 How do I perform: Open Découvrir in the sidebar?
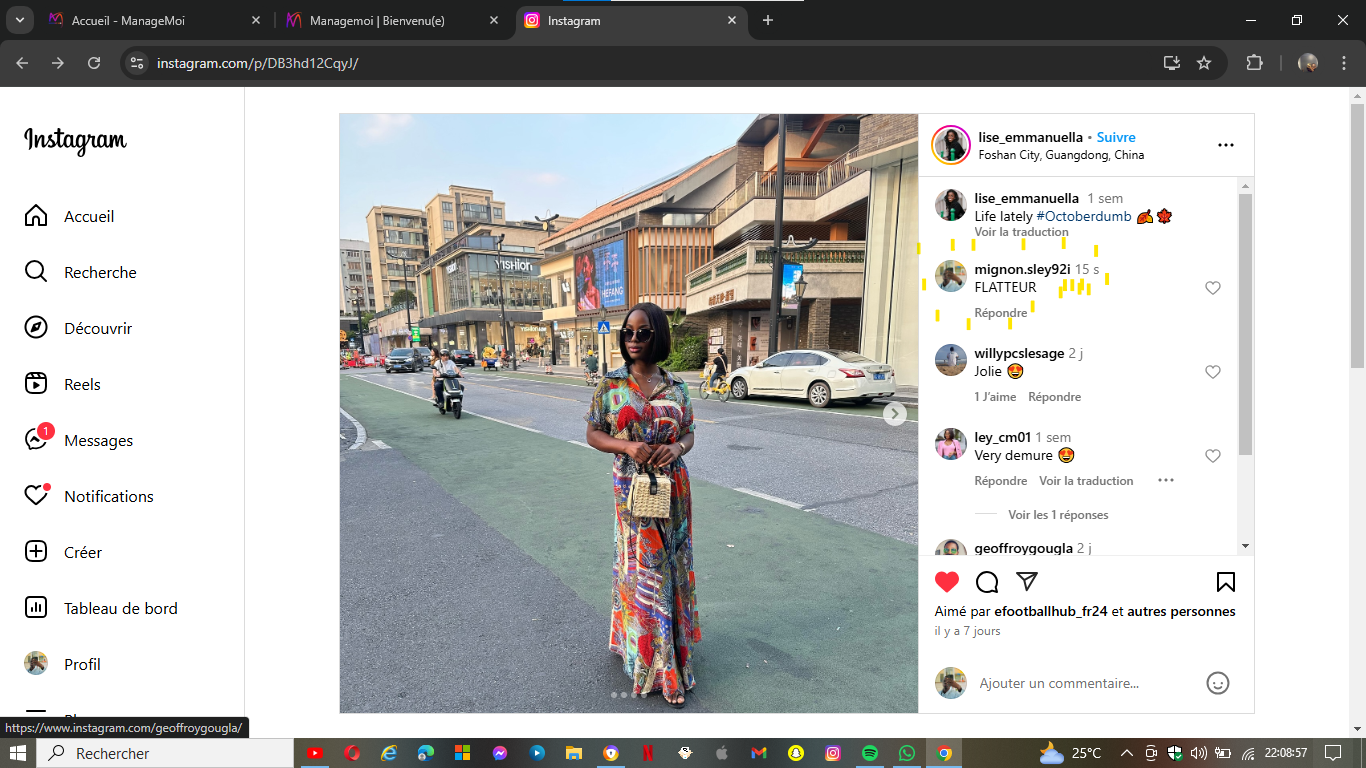click(x=97, y=328)
